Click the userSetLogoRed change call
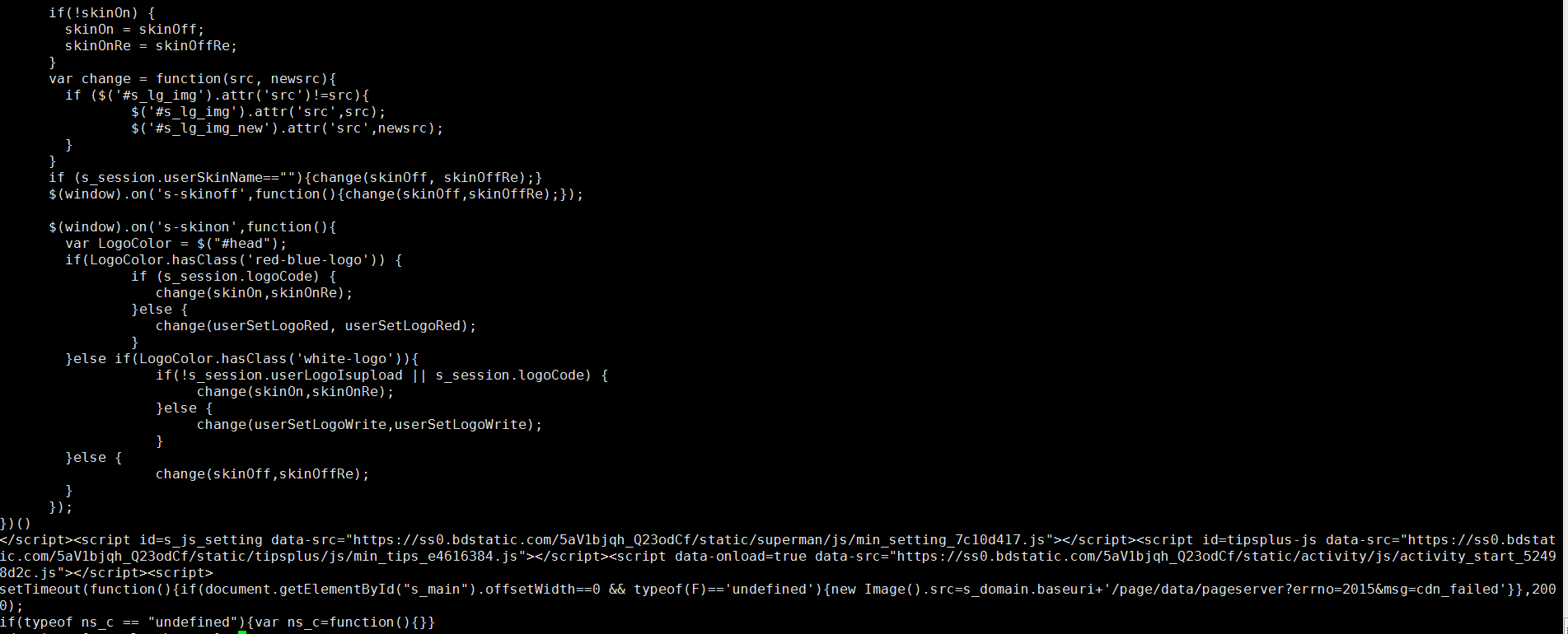Image resolution: width=1568 pixels, height=634 pixels. (316, 326)
